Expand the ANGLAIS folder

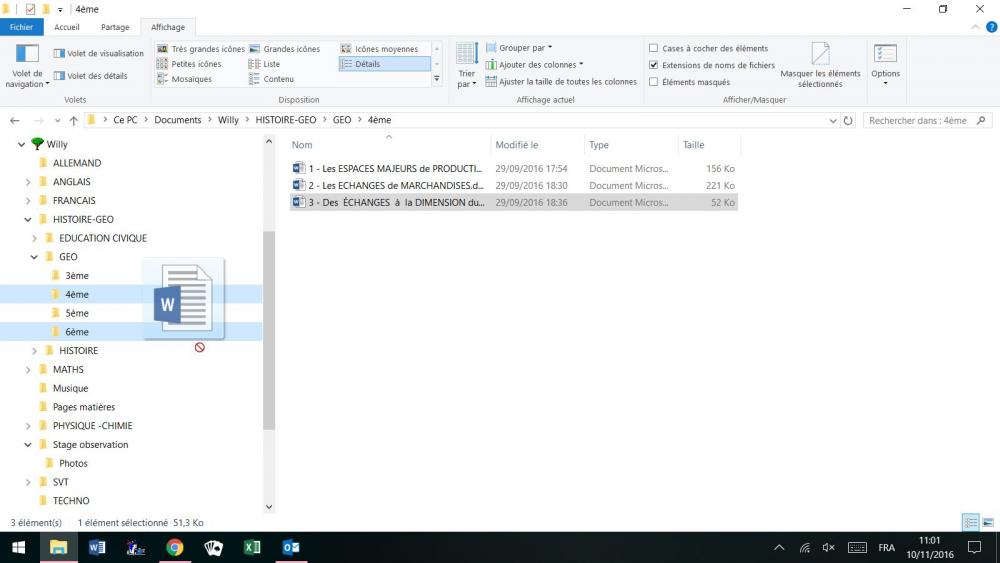(x=28, y=182)
